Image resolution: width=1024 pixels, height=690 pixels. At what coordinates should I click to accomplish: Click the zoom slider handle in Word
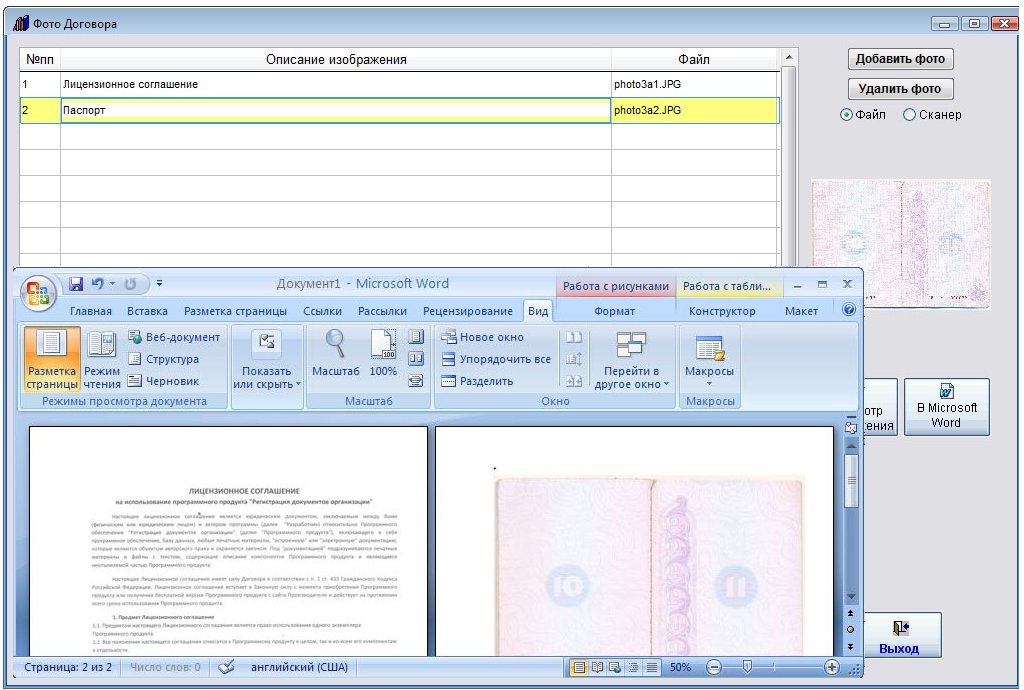tap(748, 666)
